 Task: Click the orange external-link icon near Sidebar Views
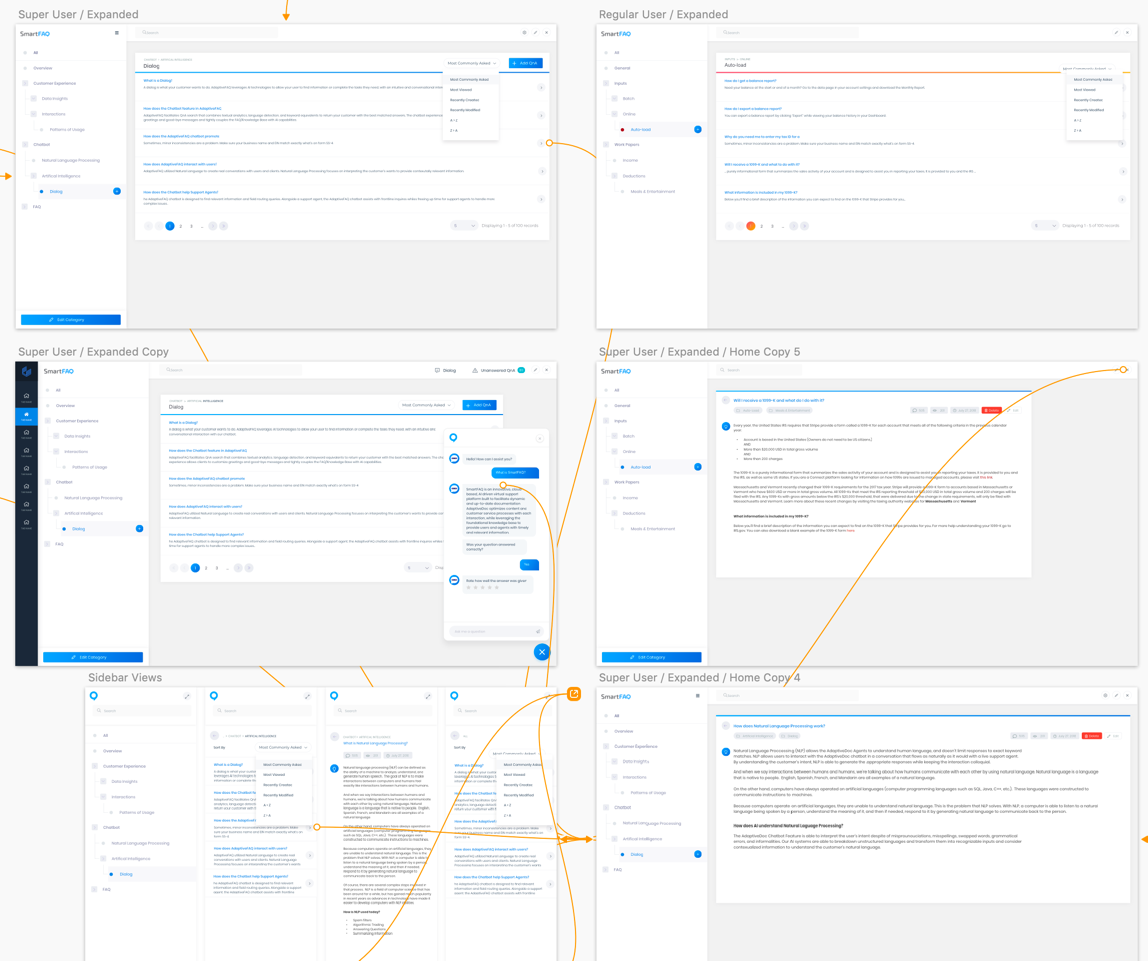coord(574,693)
